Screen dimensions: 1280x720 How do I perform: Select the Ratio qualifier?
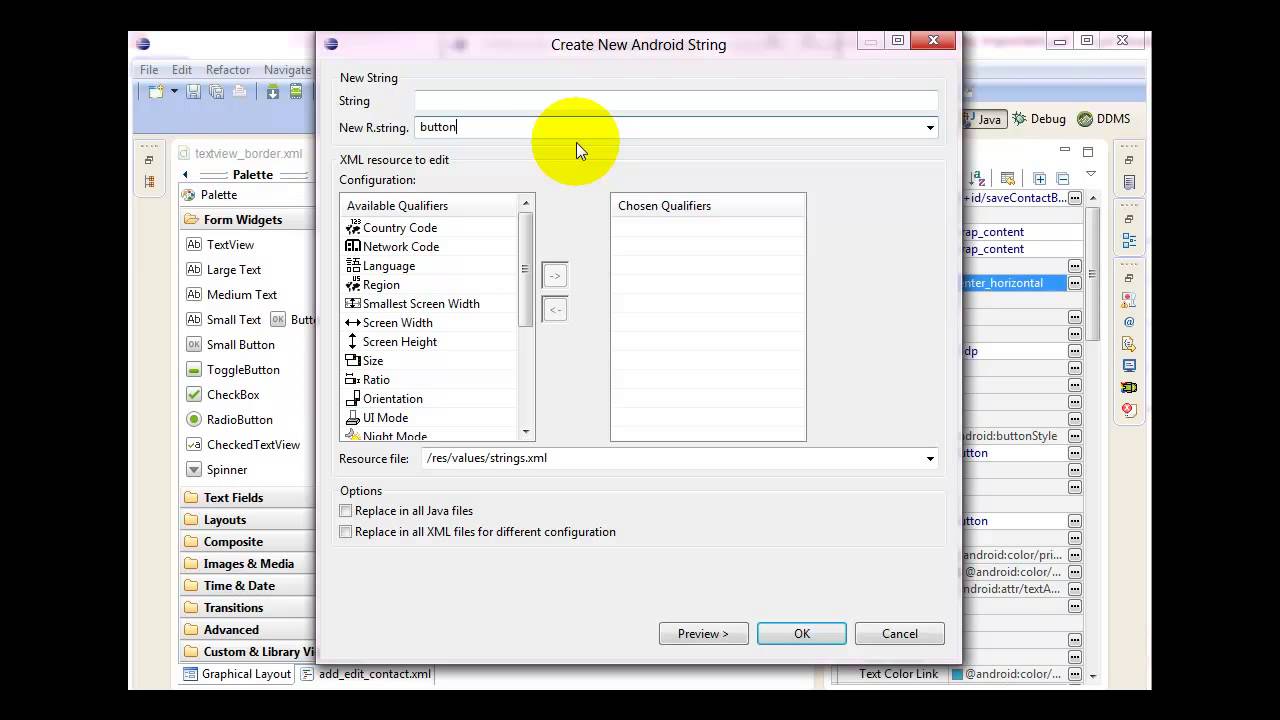367,380
